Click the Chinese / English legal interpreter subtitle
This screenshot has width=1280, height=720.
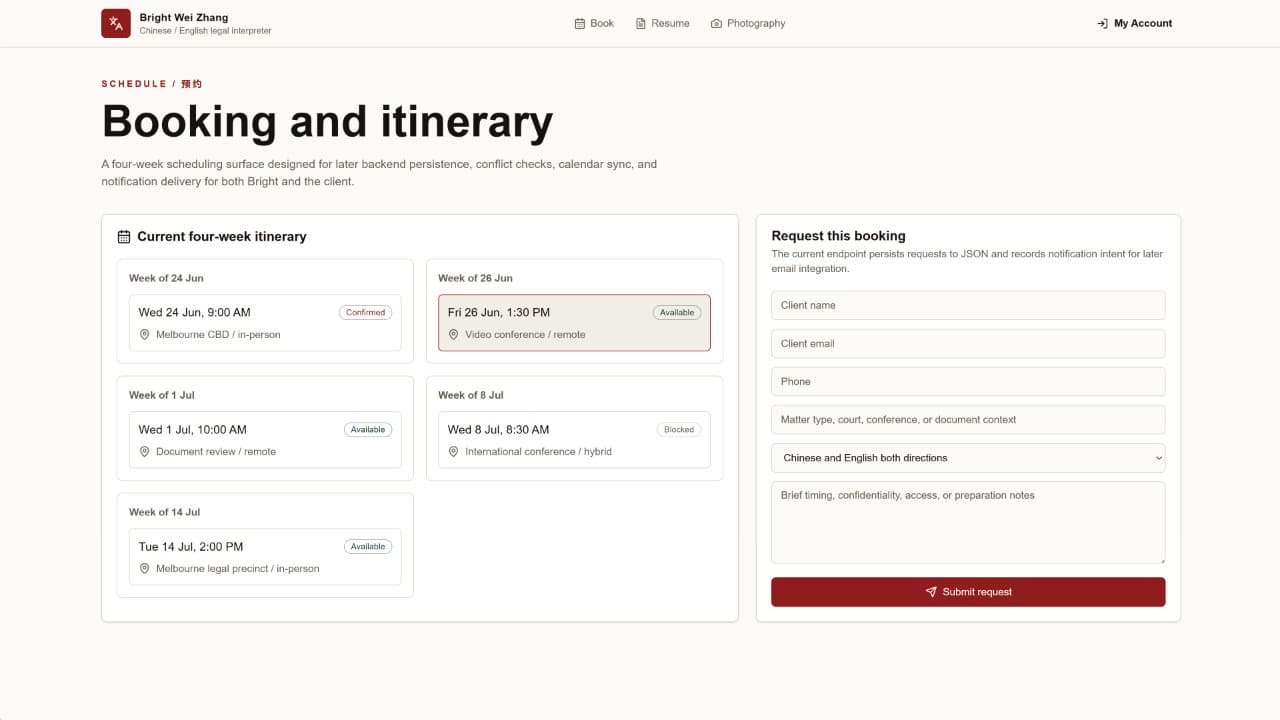coord(206,31)
